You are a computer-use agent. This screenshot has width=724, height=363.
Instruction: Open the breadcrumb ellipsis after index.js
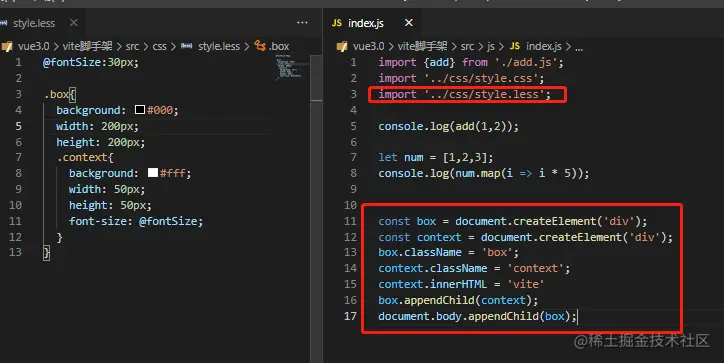point(579,47)
